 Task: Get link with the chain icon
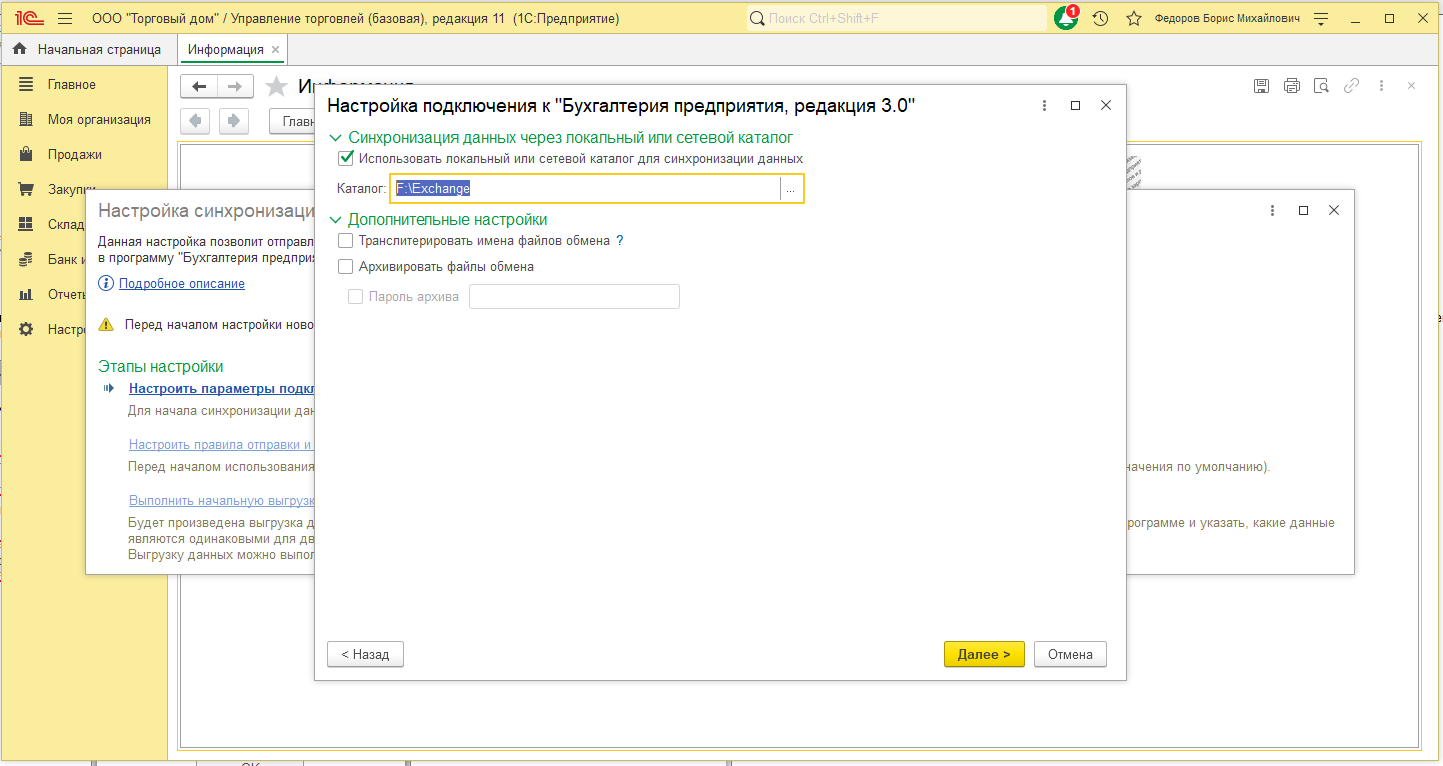(x=1351, y=86)
